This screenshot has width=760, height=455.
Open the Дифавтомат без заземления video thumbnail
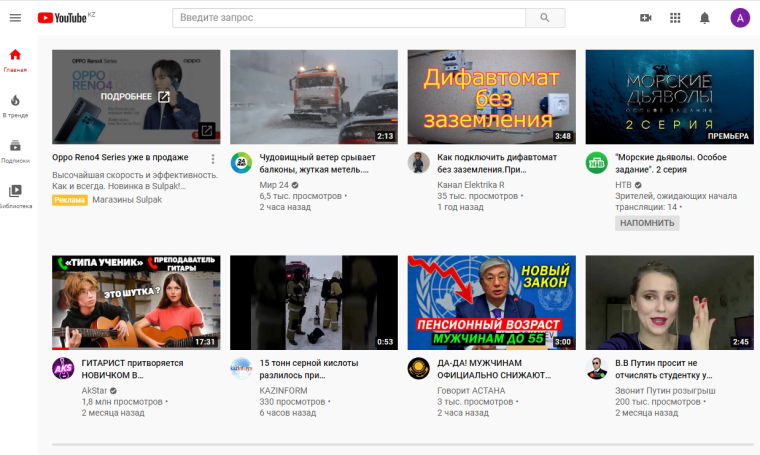(491, 97)
